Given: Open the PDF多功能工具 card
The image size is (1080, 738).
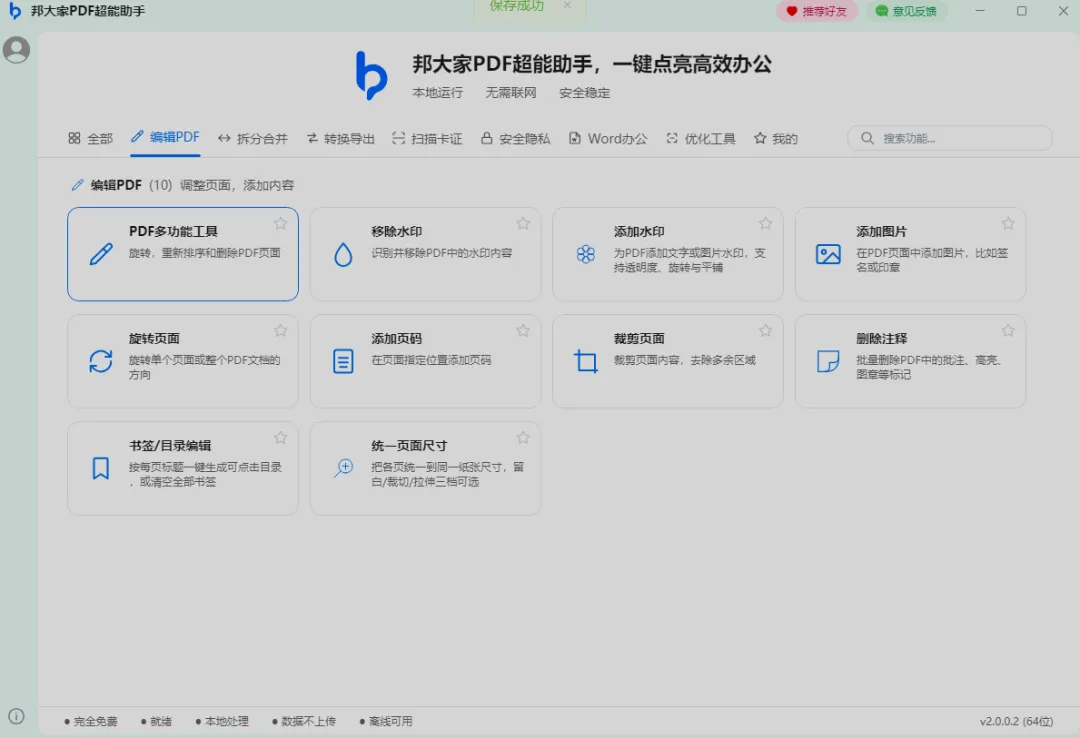Looking at the screenshot, I should [183, 254].
